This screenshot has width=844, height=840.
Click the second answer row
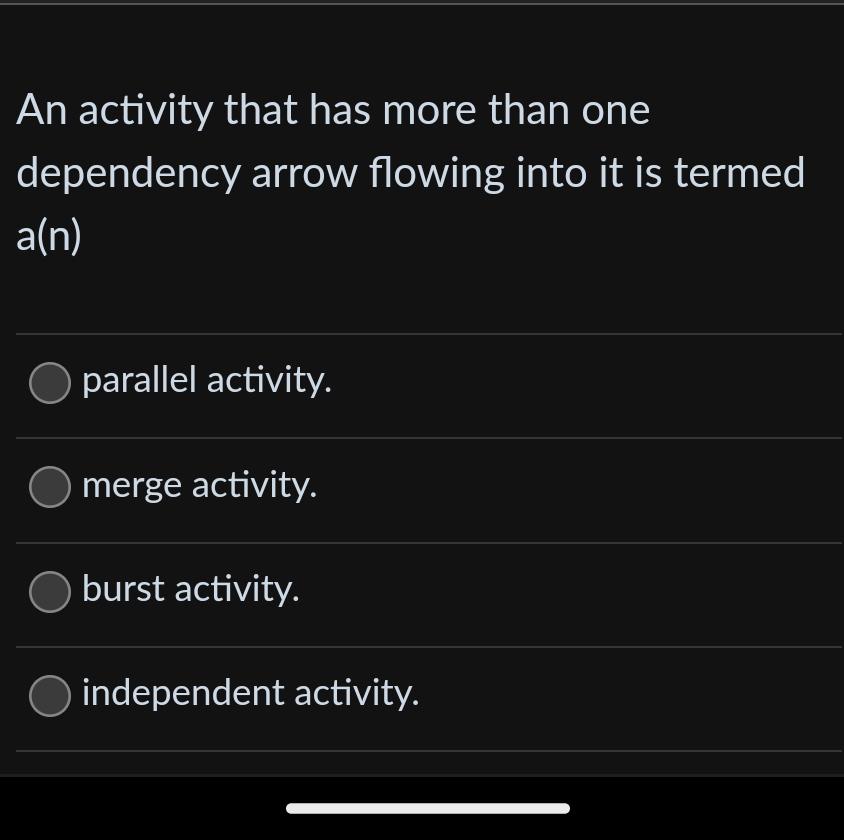pos(422,488)
